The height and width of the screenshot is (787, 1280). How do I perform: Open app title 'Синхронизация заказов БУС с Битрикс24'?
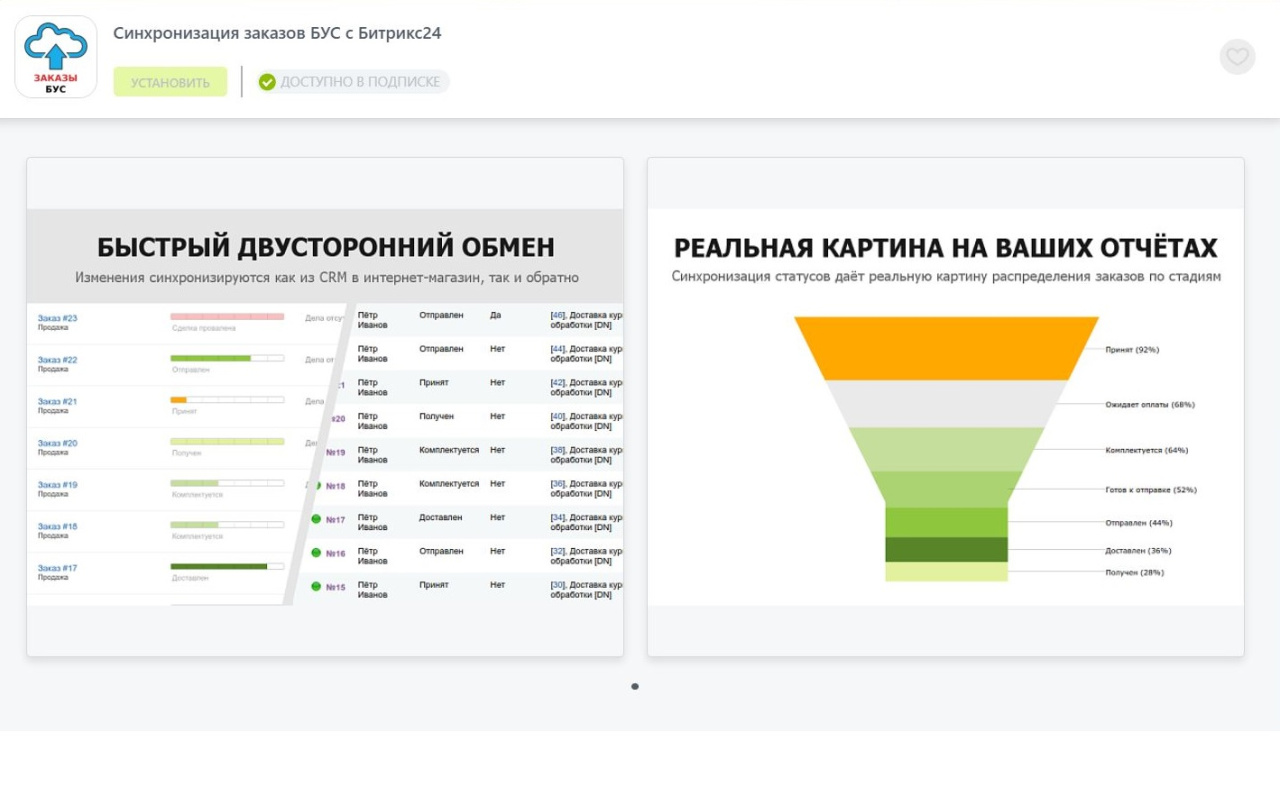[x=277, y=33]
